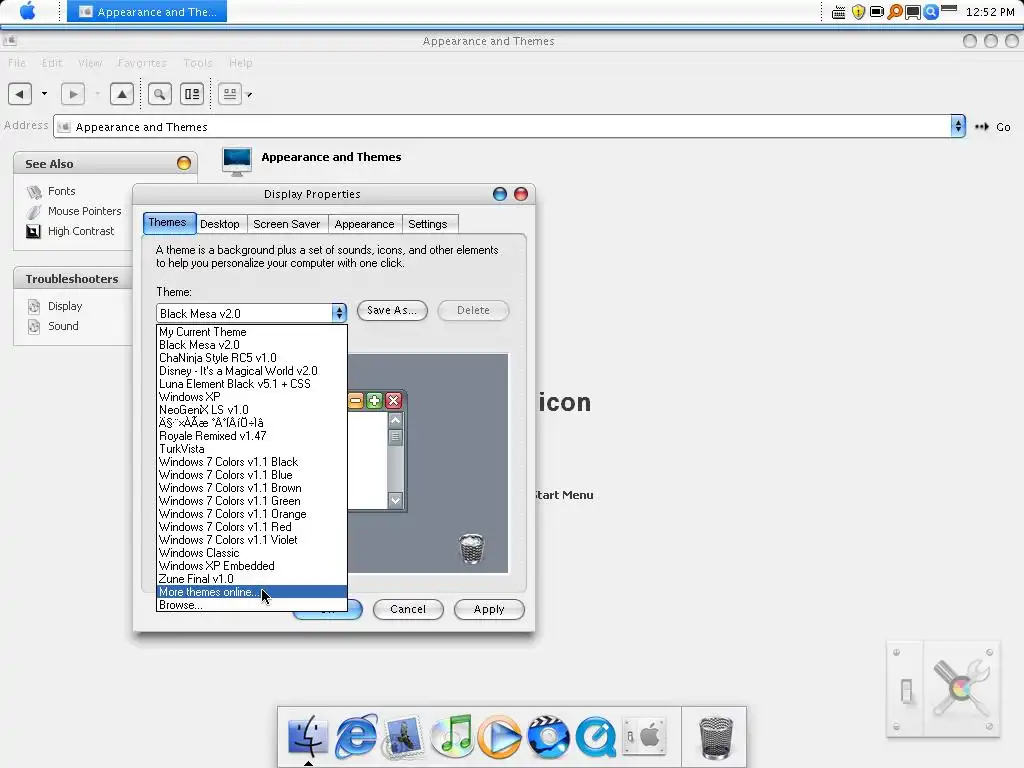Open the Display troubleshooter

click(x=65, y=306)
